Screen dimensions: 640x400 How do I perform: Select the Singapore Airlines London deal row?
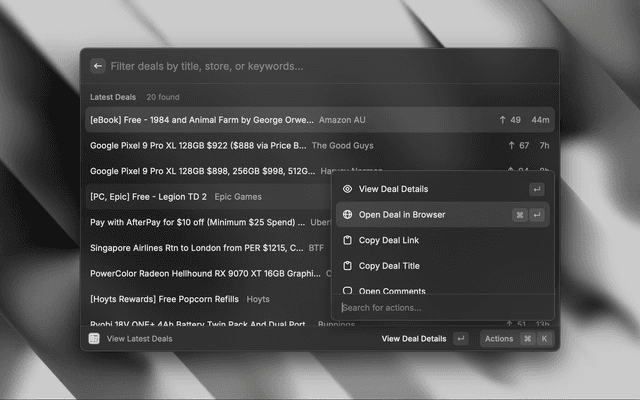(x=200, y=247)
